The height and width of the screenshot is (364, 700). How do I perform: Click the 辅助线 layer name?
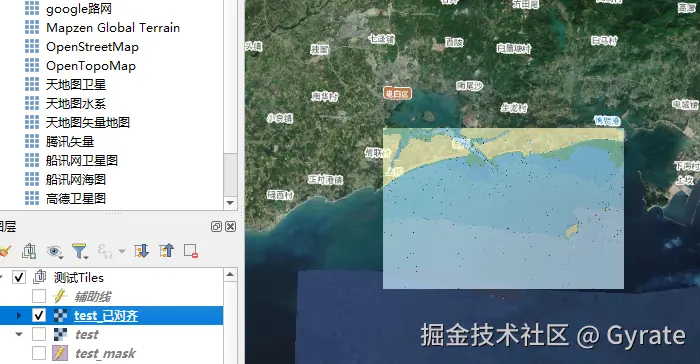tap(93, 297)
